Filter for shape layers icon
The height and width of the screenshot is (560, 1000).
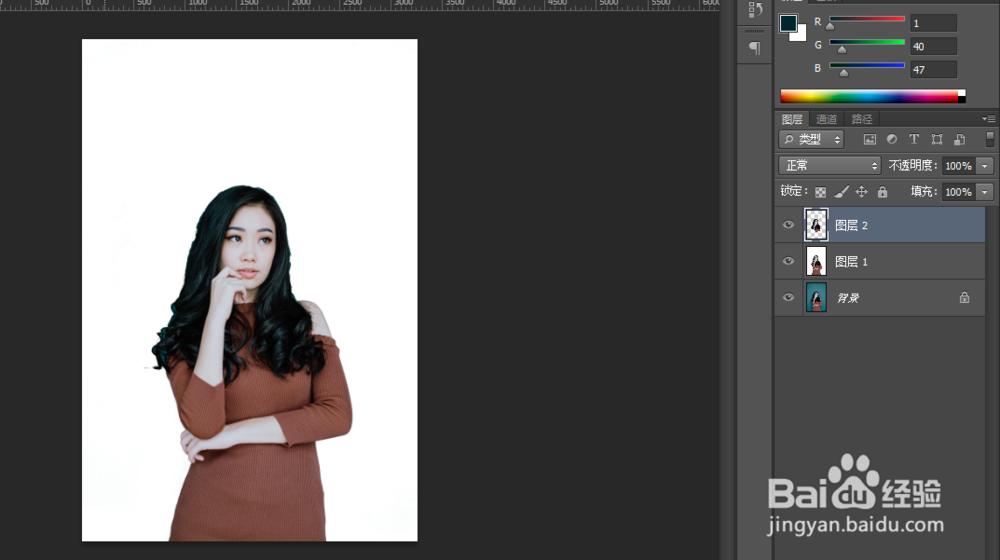tap(937, 139)
